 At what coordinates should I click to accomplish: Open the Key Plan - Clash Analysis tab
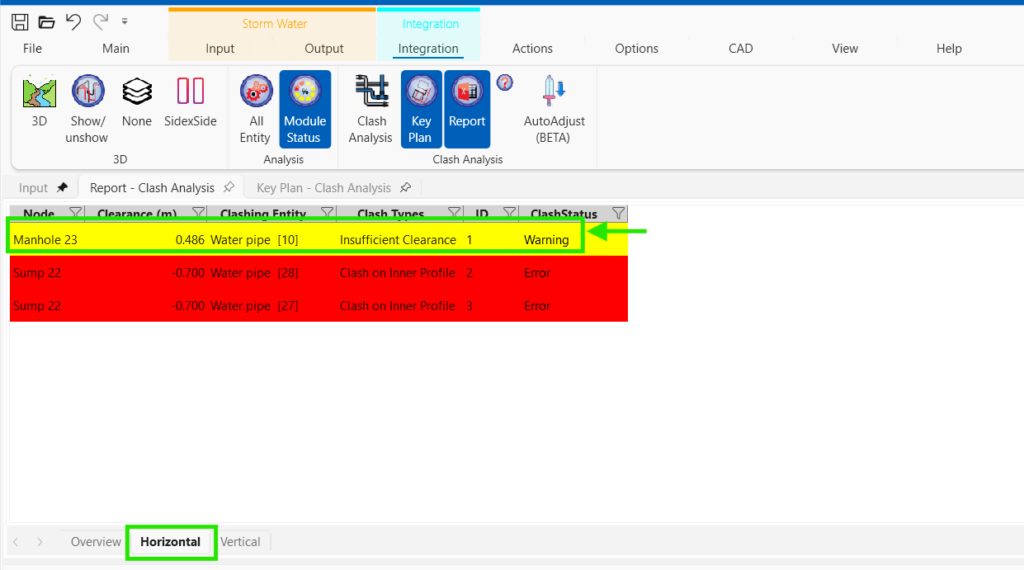tap(324, 188)
